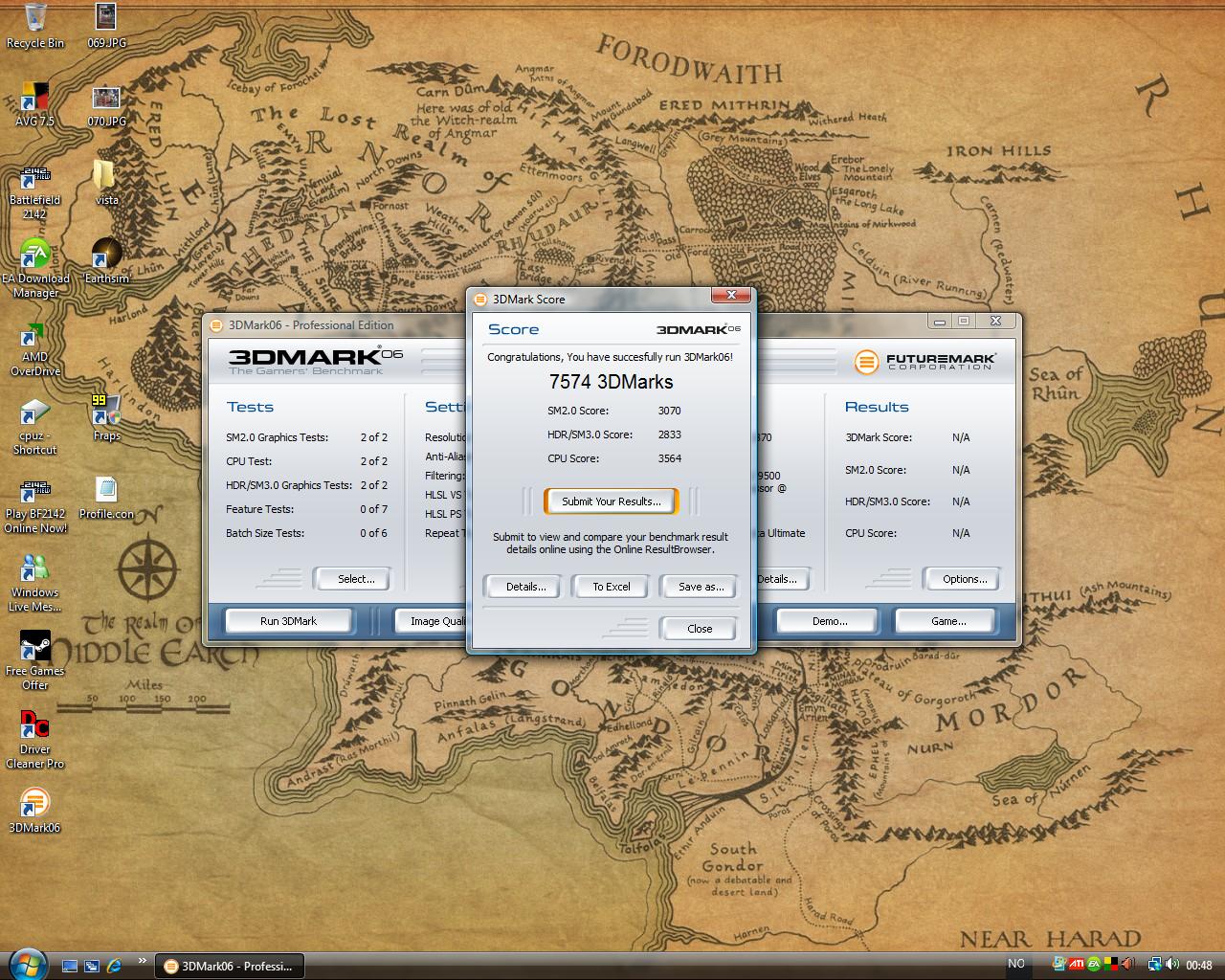Screen dimensions: 1225x980
Task: Click Details in the System panel
Action: coord(782,579)
